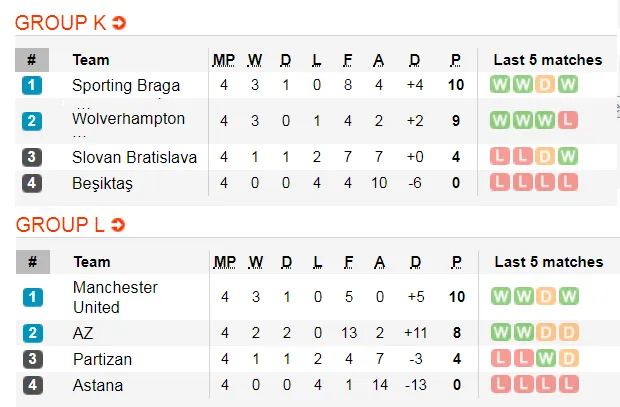The image size is (620, 407).
Task: Click the rank 1 badge for Manchester United
Action: tap(32, 297)
